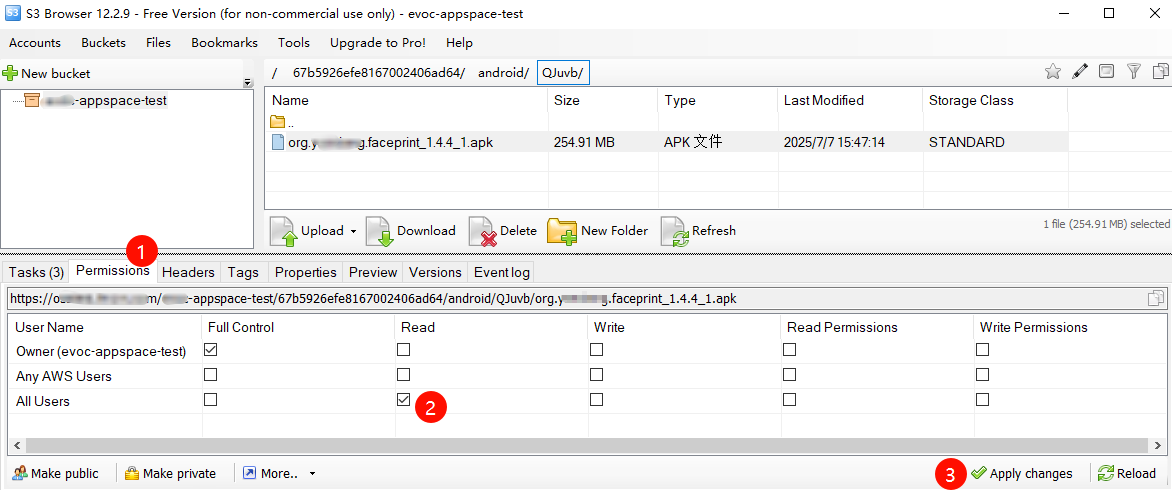
Task: Enable Write Permissions for Any AWS Users
Action: tap(982, 374)
